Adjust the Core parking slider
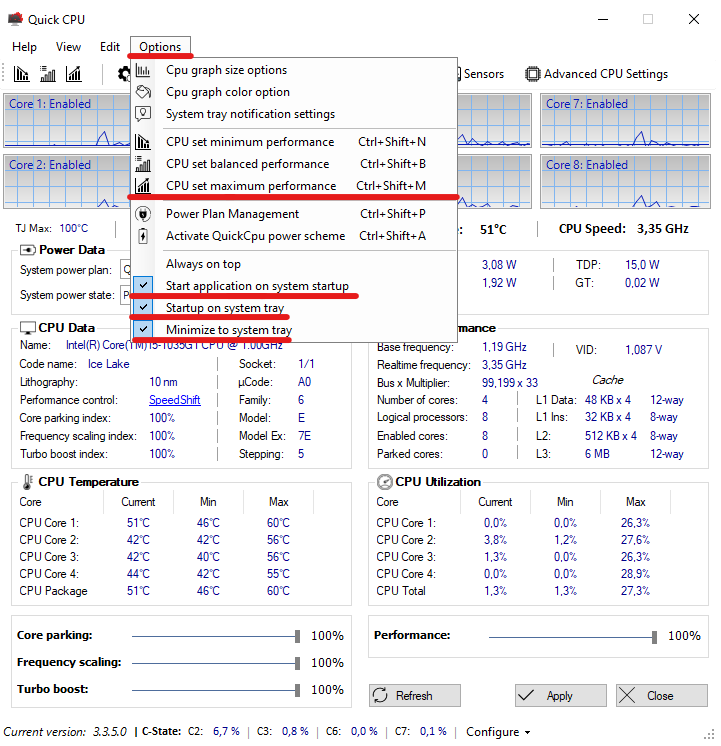Screen dimensions: 721x746 click(x=297, y=636)
